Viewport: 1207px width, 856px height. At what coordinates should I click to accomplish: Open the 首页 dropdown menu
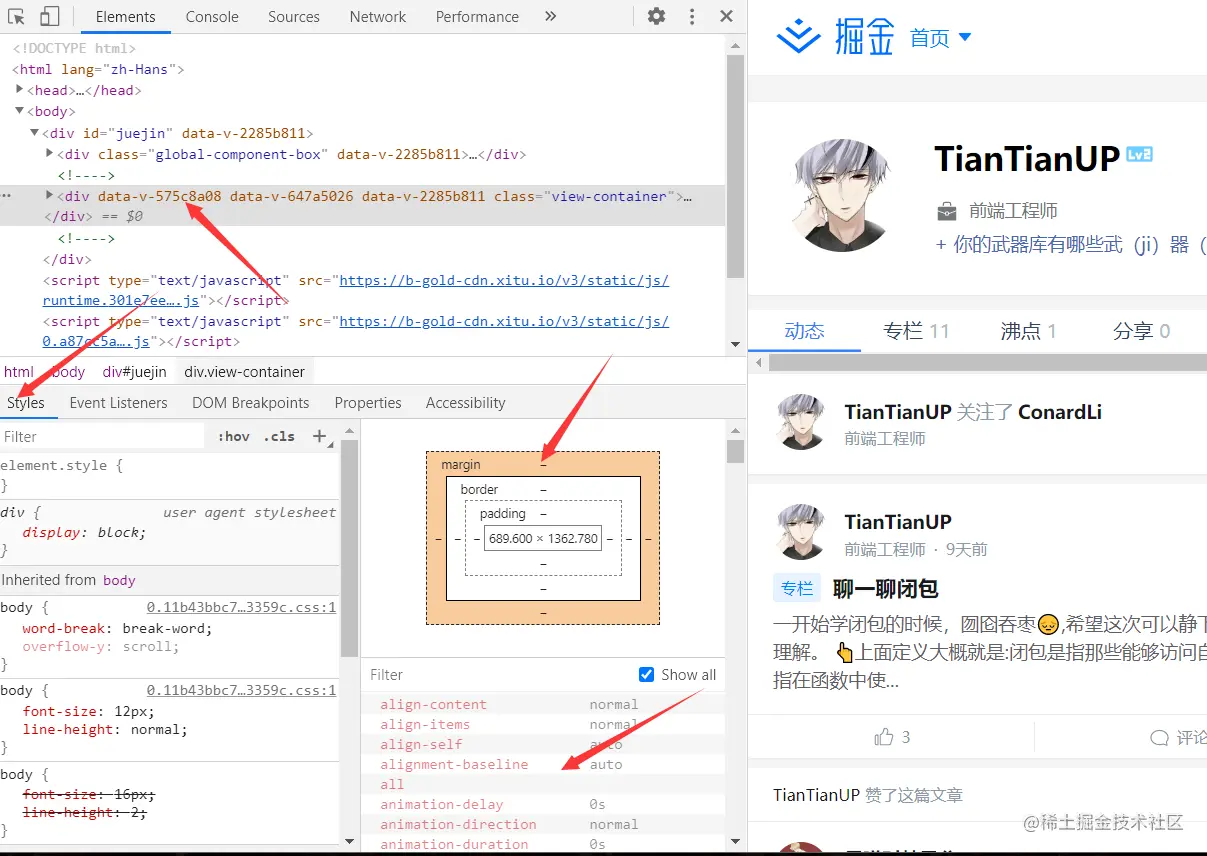pos(940,38)
